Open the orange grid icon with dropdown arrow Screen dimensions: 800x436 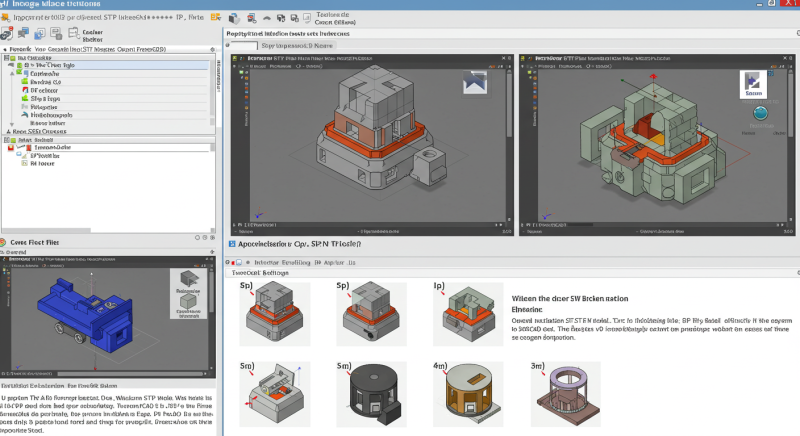(216, 17)
